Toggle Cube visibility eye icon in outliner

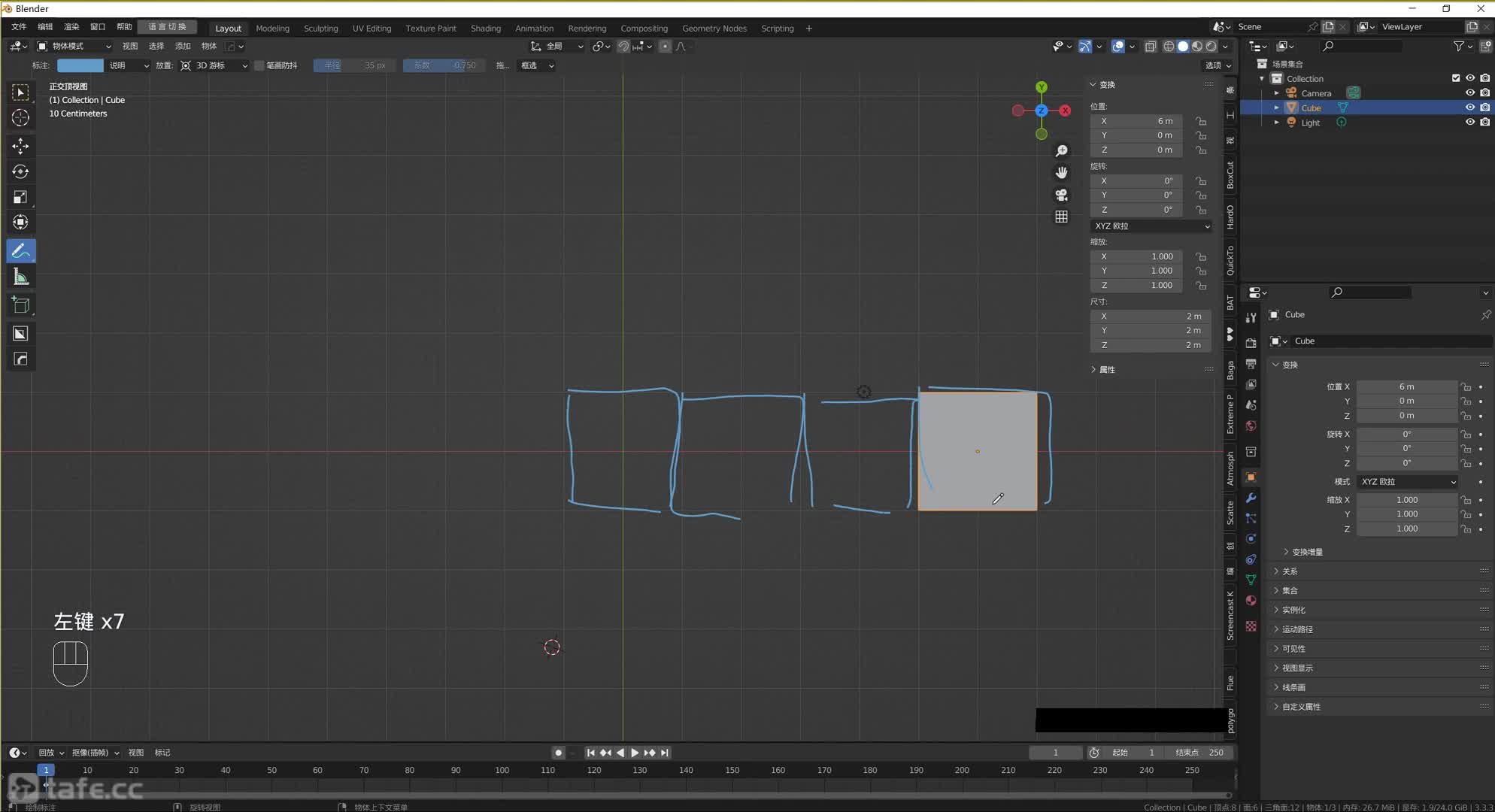(1467, 107)
